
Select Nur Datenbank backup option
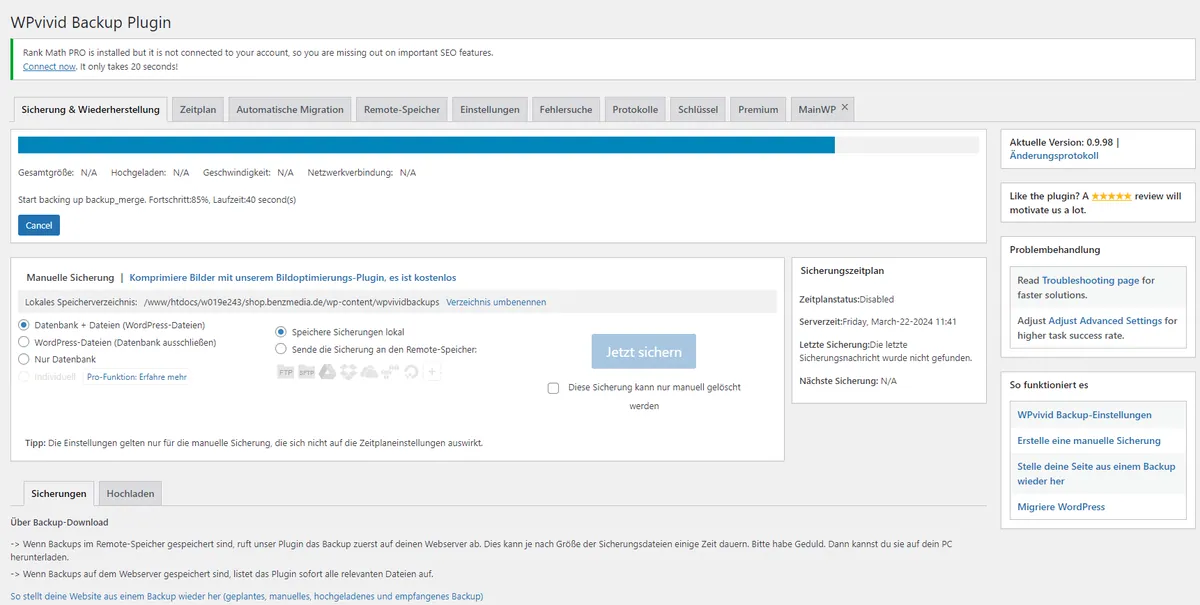(x=24, y=359)
